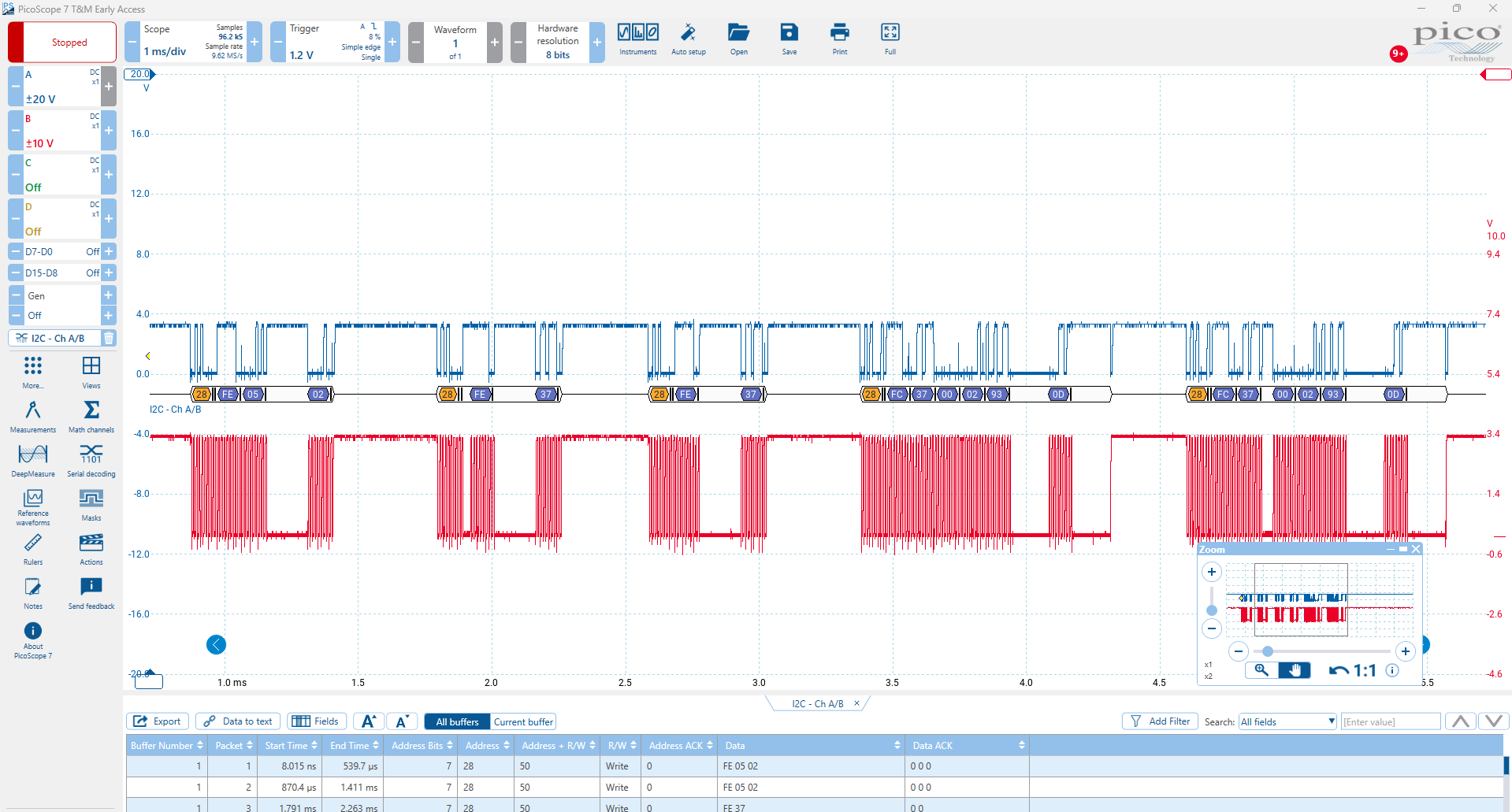Open Serial decoding settings
Screen dimensions: 1512x812
pos(91,461)
